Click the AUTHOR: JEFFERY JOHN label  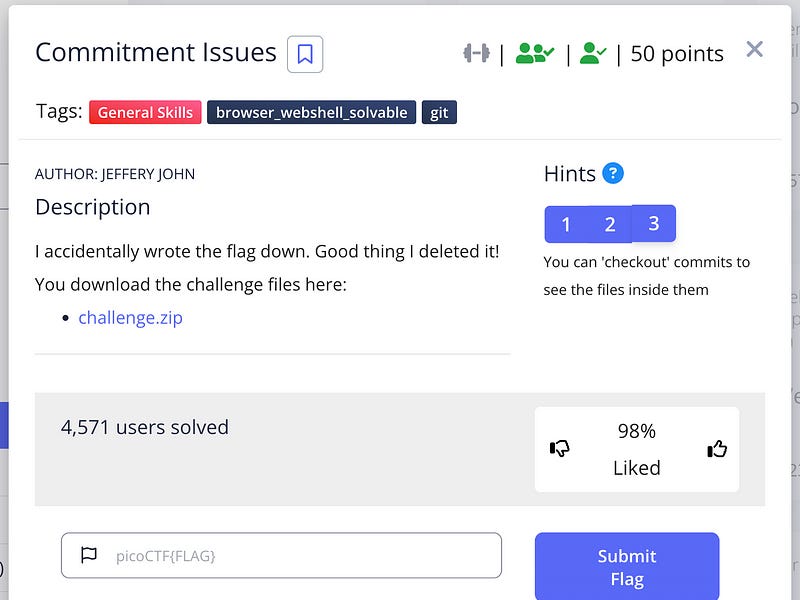point(115,173)
